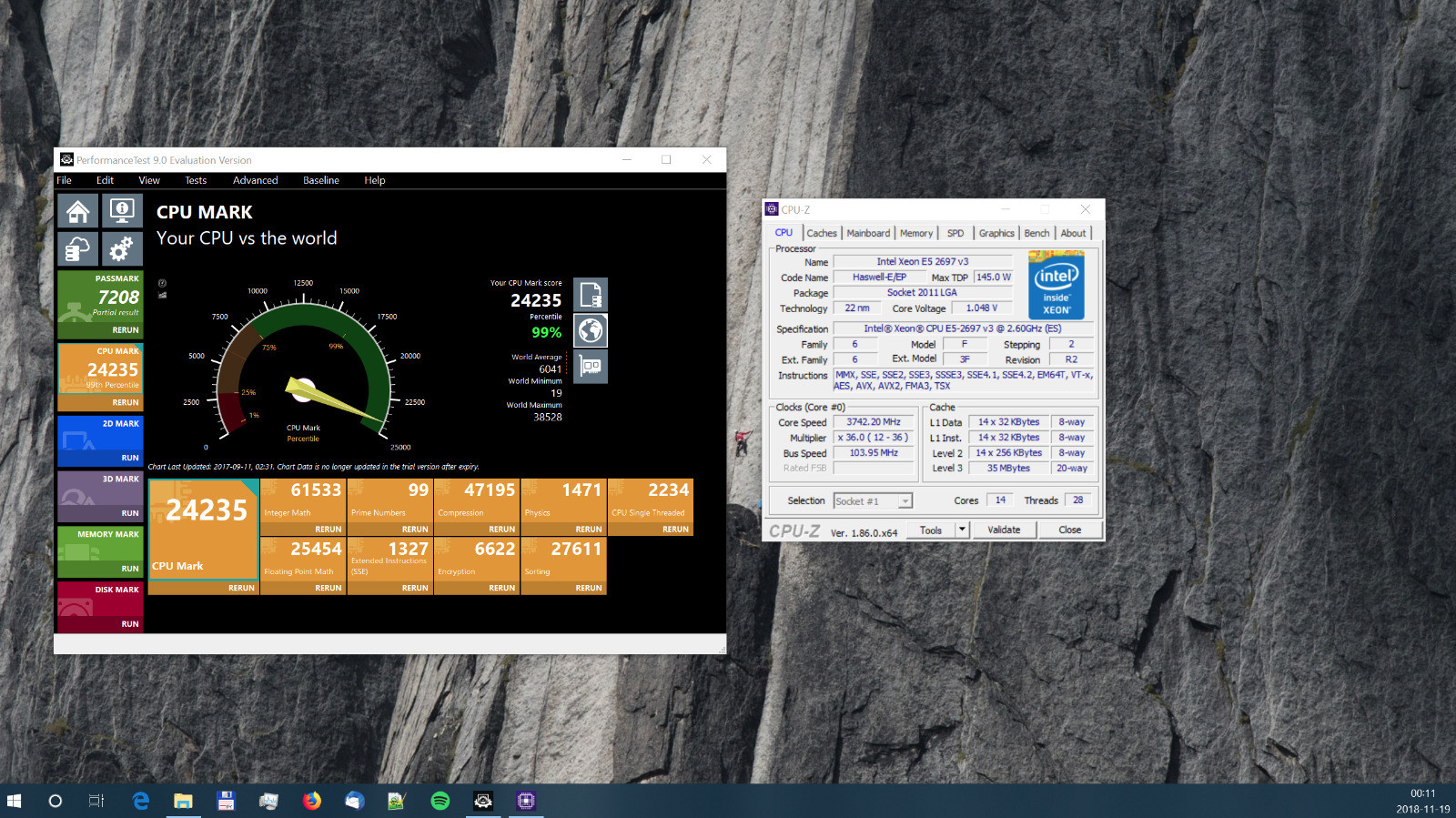Click the Intel Xeon logo in CPU-Z
The width and height of the screenshot is (1456, 818).
pyautogui.click(x=1056, y=285)
